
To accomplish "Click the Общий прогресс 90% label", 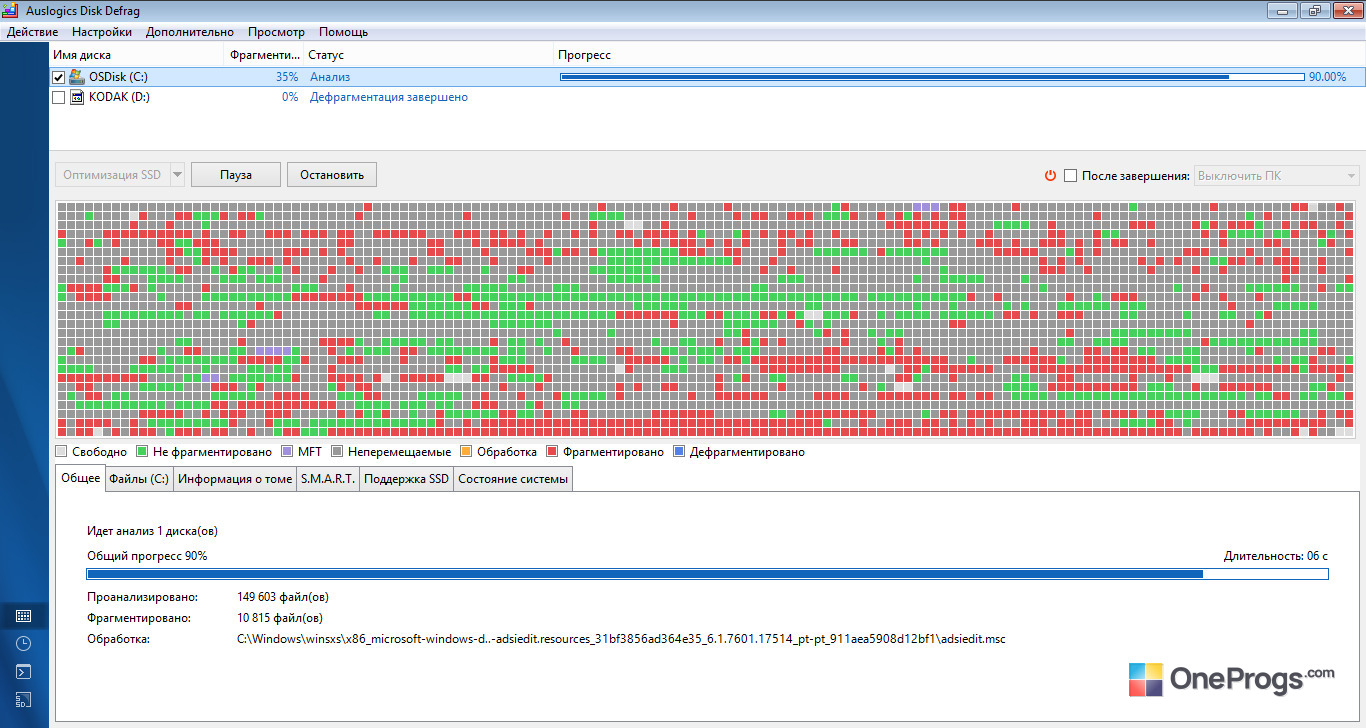I will click(x=147, y=555).
